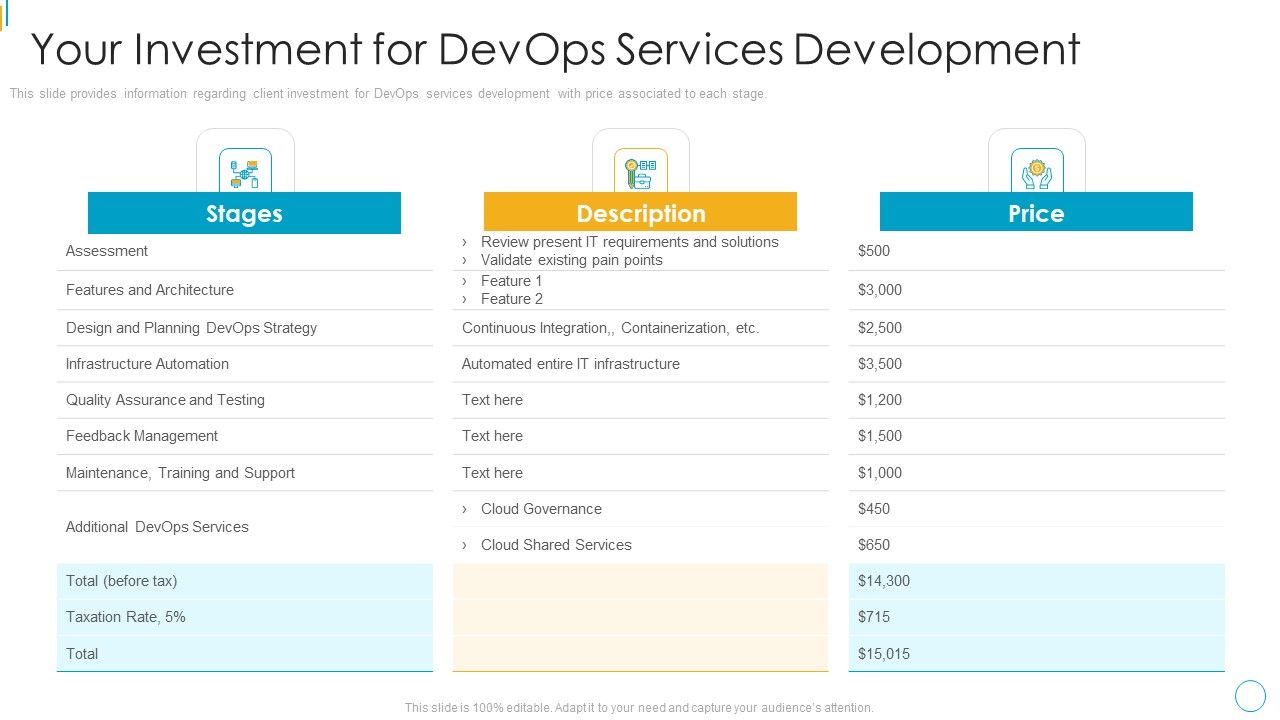The width and height of the screenshot is (1280, 720).
Task: Click the Taxation Rate, 5% shaded cell
Action: tap(245, 617)
